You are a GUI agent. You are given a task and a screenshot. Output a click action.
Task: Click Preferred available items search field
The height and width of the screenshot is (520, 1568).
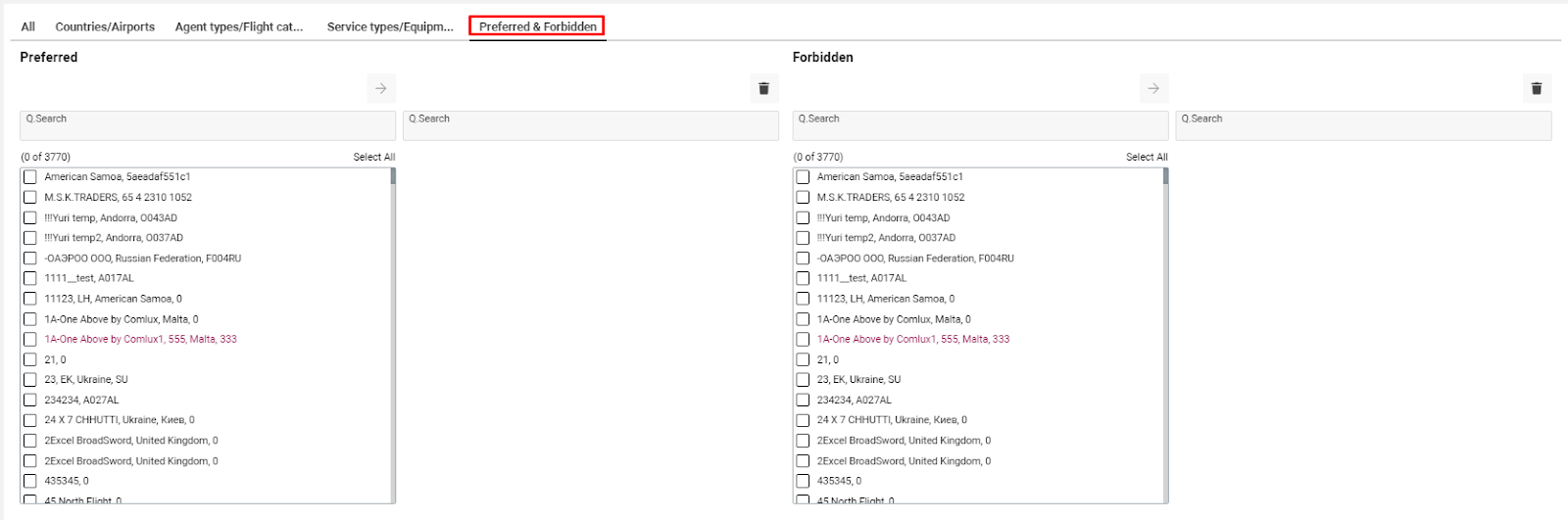tap(208, 125)
